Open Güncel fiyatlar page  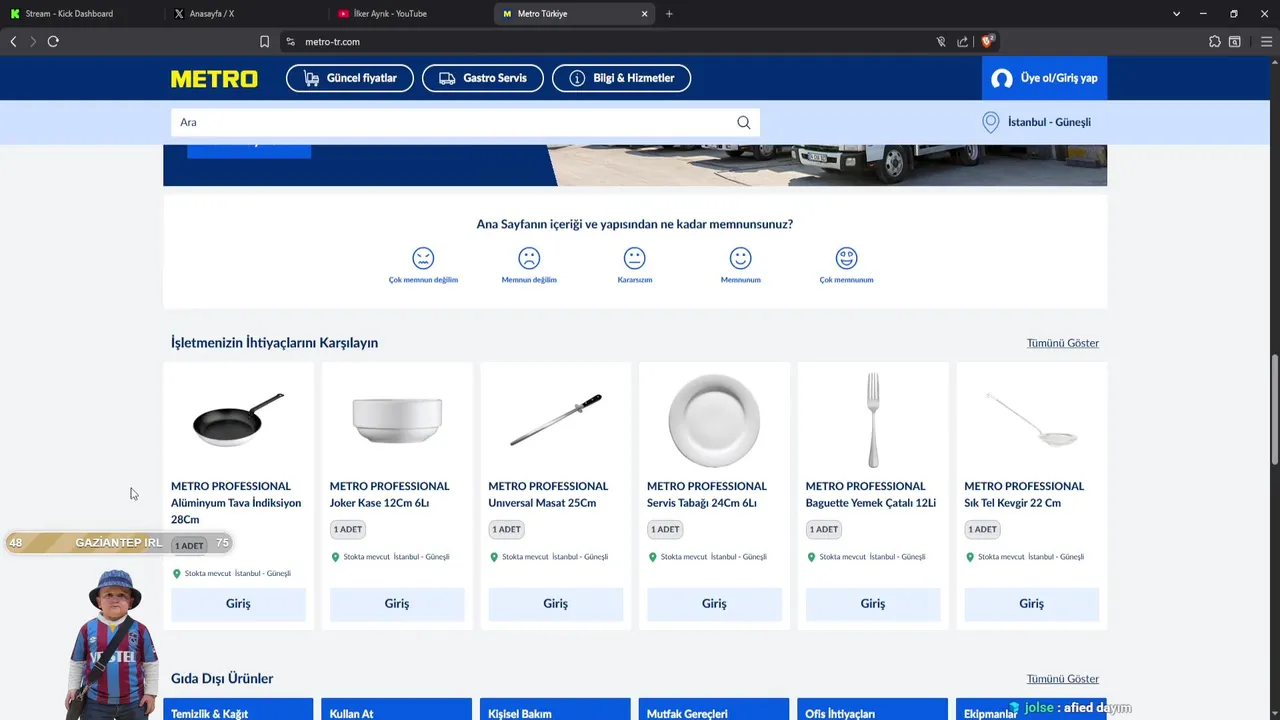350,78
